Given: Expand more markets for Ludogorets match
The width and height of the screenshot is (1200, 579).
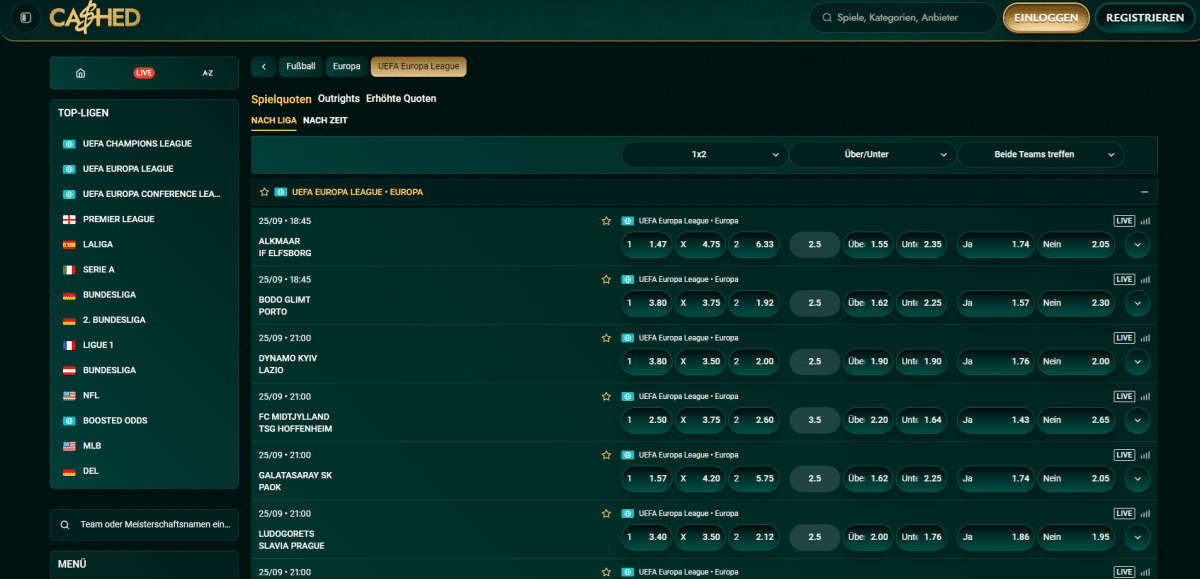Looking at the screenshot, I should tap(1137, 537).
